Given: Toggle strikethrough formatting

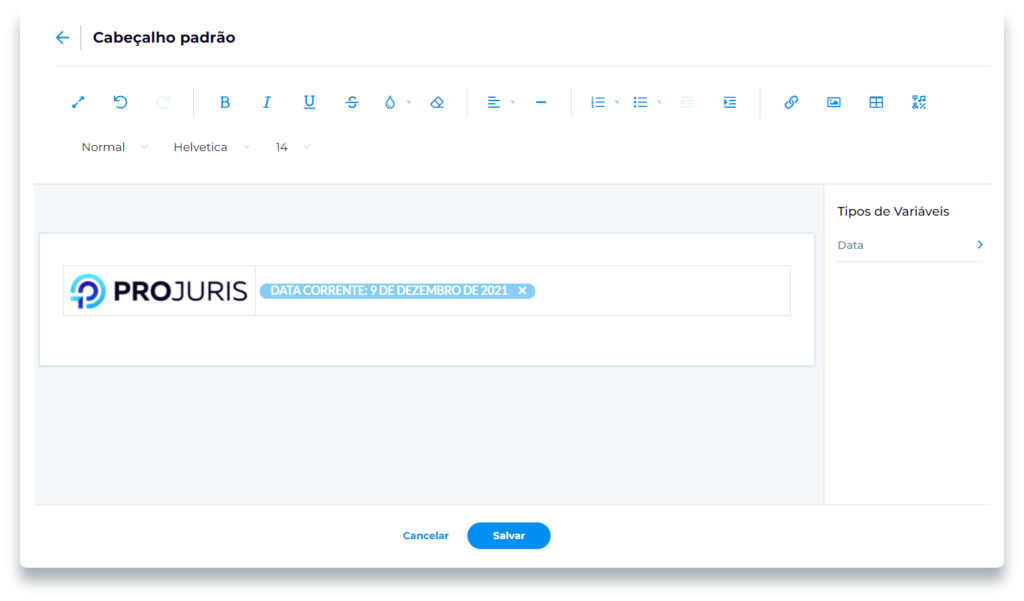Looking at the screenshot, I should 352,102.
